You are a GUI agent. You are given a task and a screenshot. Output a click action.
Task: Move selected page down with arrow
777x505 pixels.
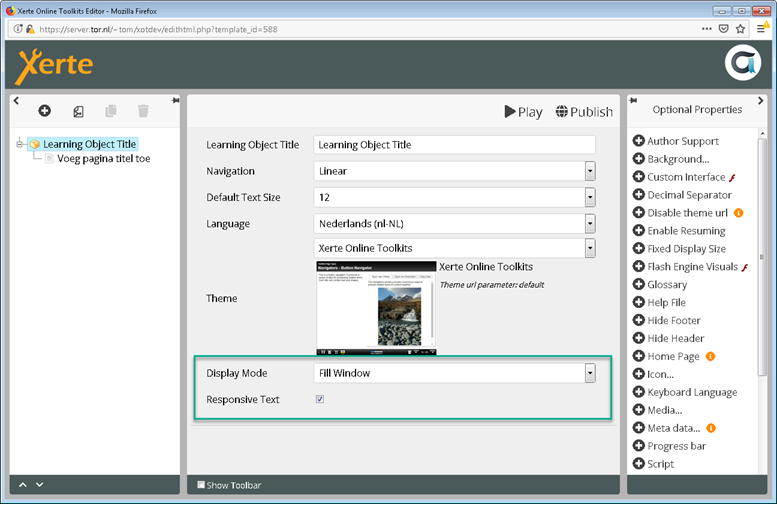(x=40, y=485)
